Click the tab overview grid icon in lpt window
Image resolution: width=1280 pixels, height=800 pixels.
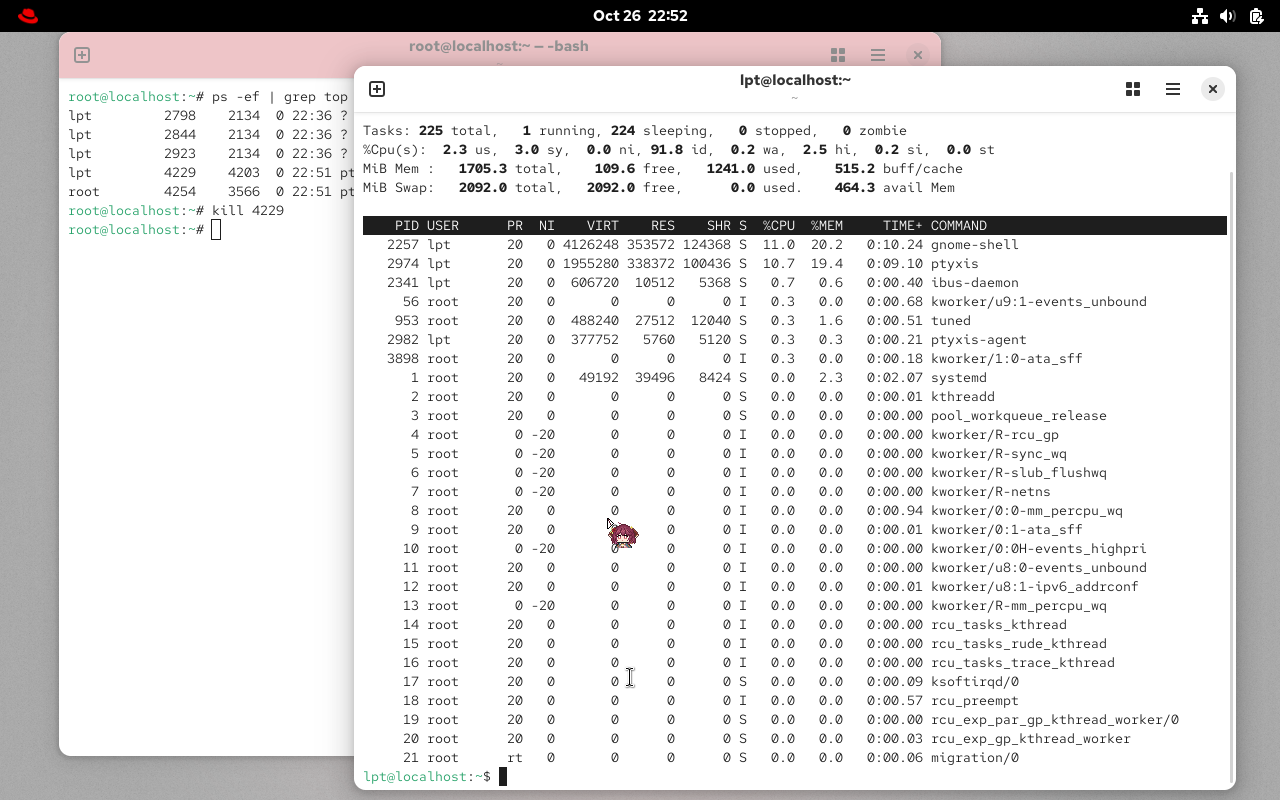pos(1132,89)
